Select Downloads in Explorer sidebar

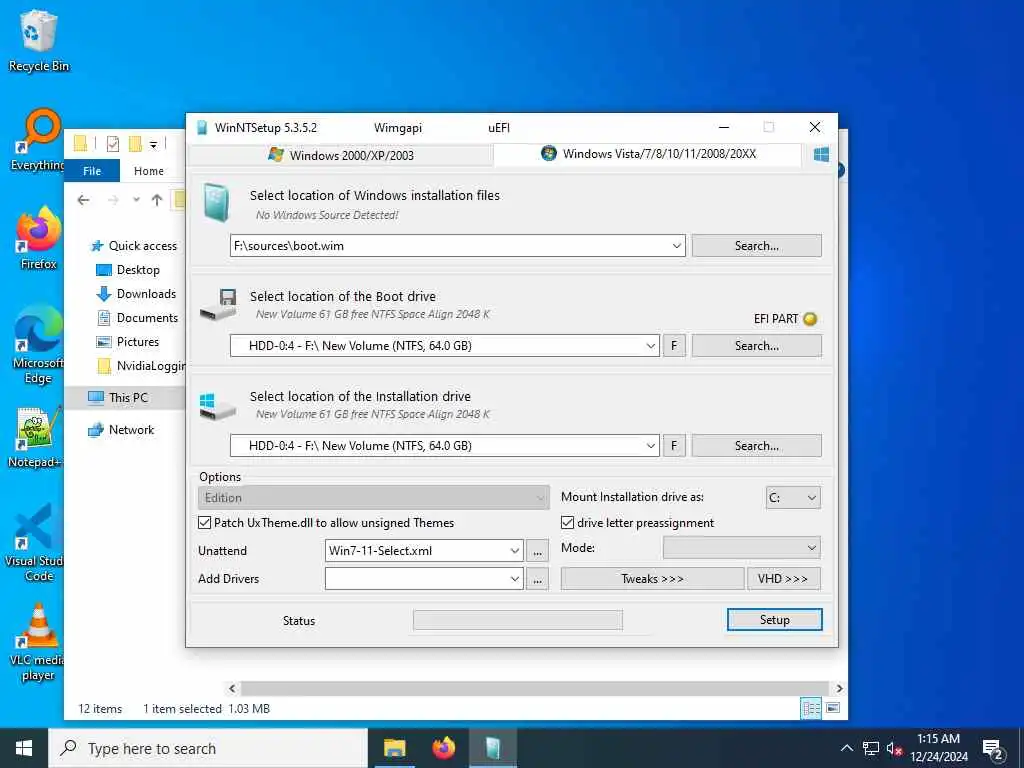136,294
